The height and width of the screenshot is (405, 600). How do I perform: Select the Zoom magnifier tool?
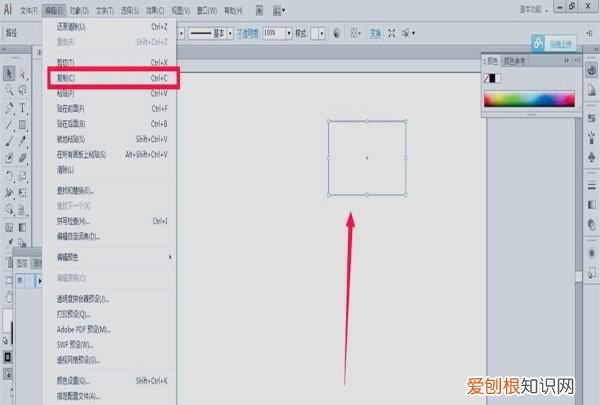point(9,90)
